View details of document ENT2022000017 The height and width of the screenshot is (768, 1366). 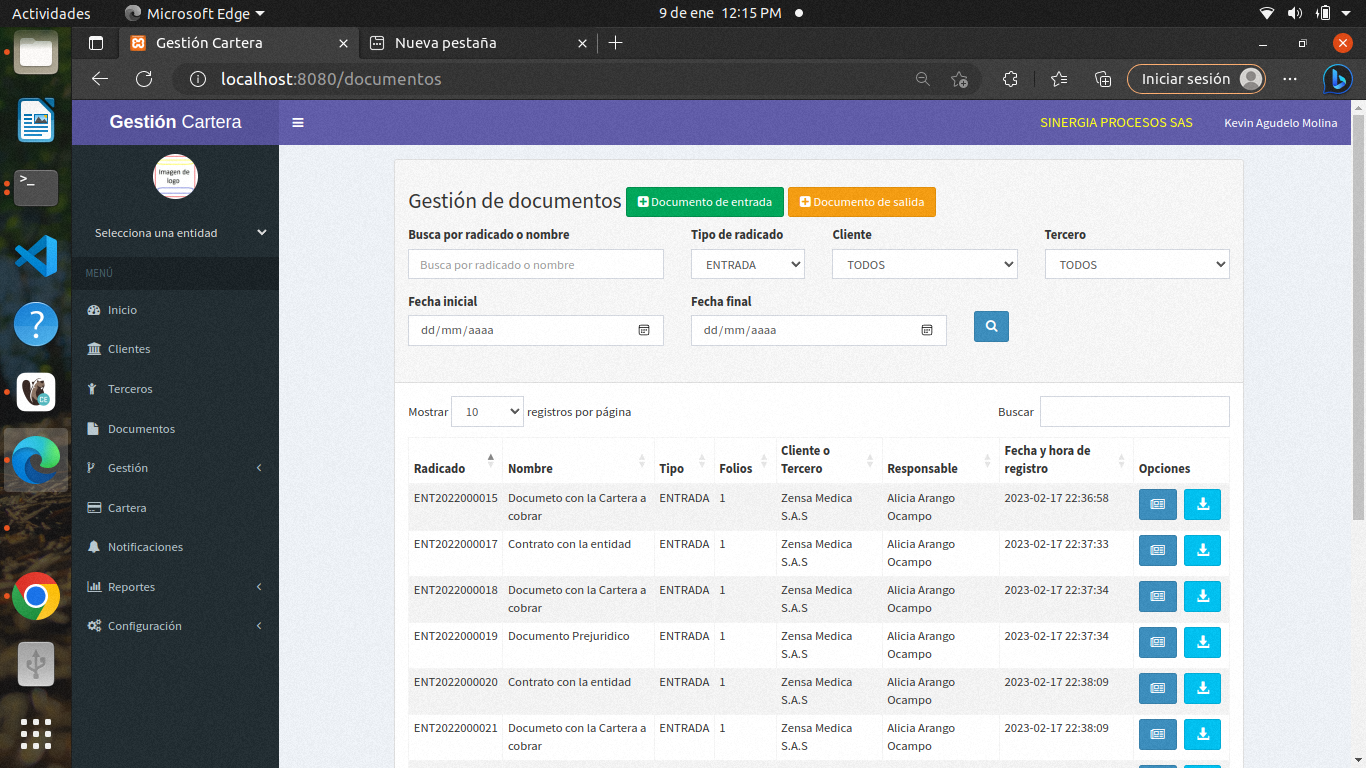tap(1157, 551)
